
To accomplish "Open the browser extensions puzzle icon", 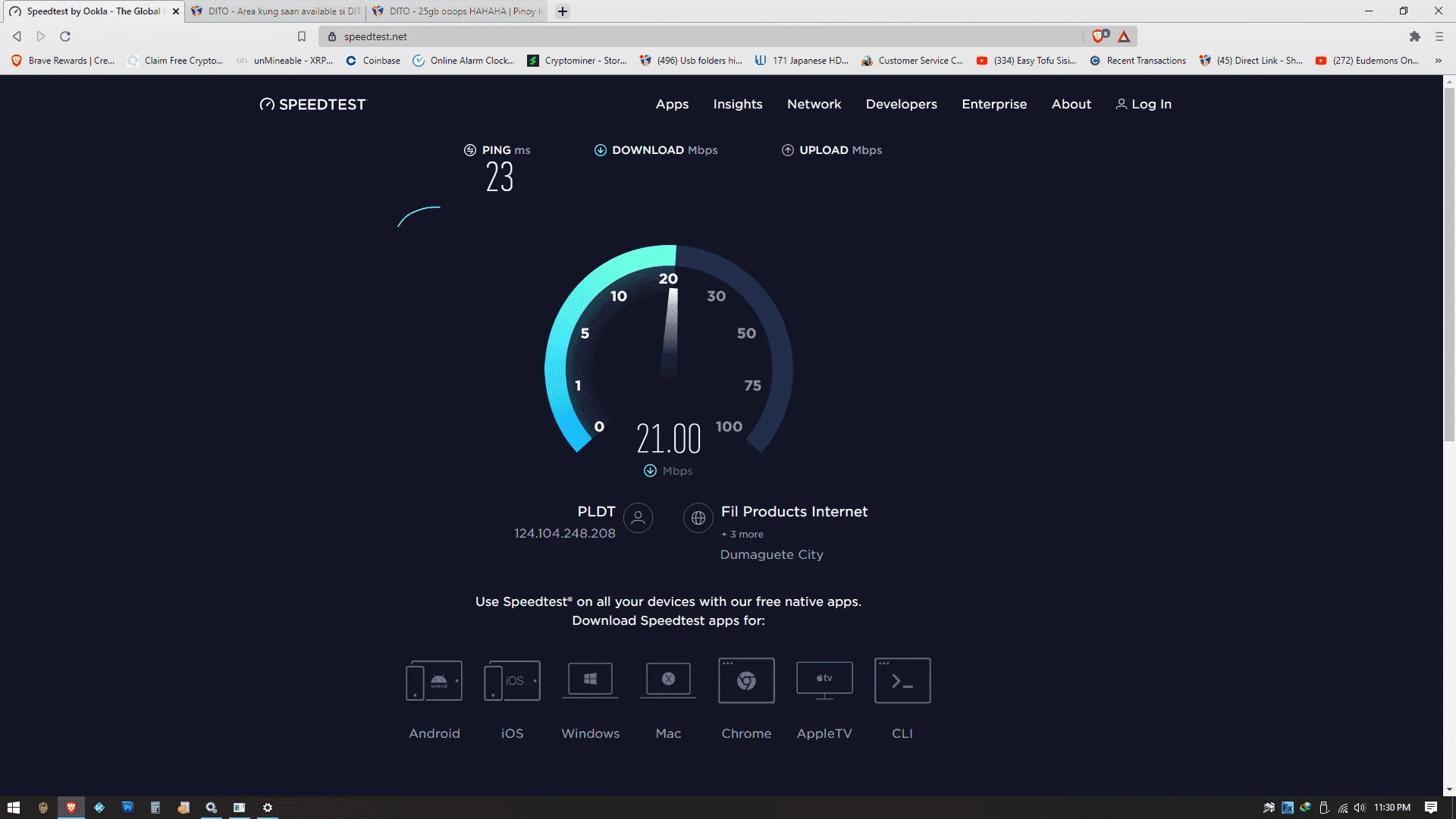I will [1414, 36].
